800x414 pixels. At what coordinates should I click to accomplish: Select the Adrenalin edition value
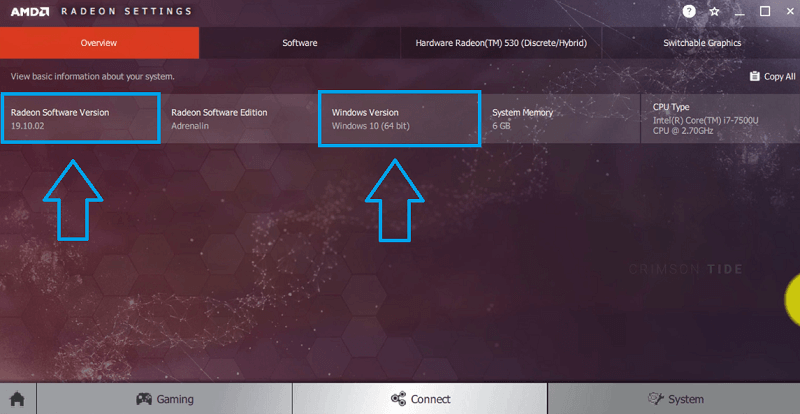(190, 126)
